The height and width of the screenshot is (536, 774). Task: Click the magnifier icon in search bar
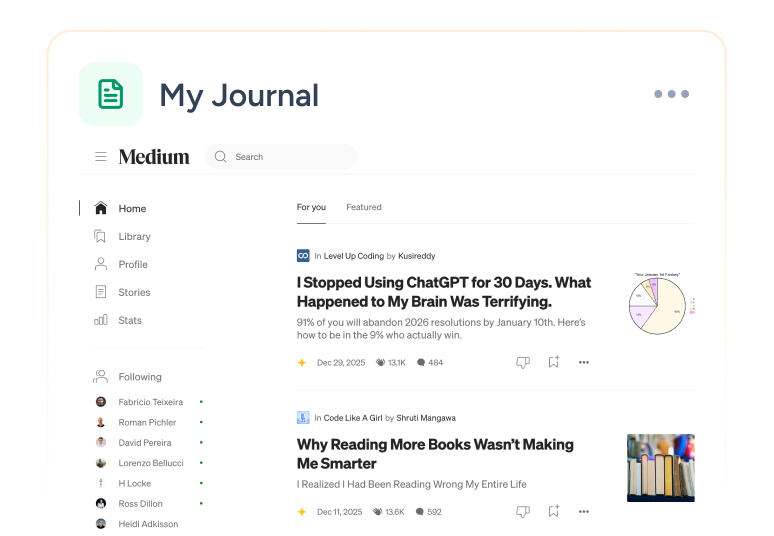pyautogui.click(x=220, y=156)
